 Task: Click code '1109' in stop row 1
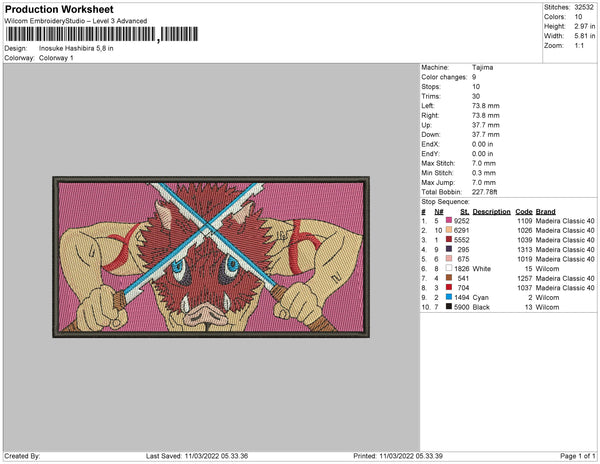click(525, 221)
